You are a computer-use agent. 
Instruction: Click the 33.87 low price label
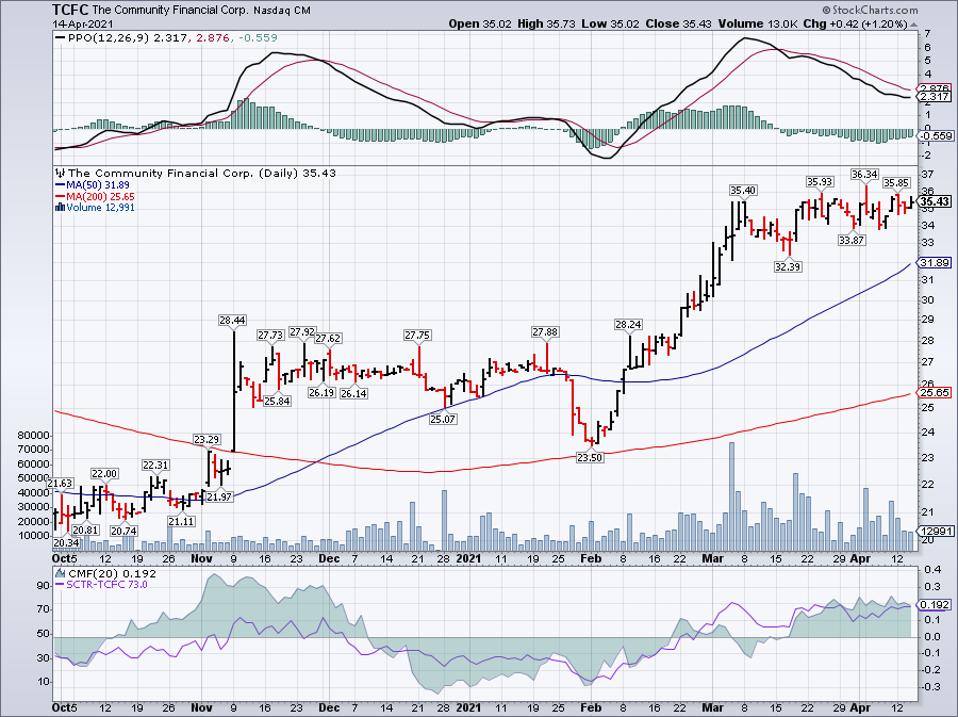[851, 240]
